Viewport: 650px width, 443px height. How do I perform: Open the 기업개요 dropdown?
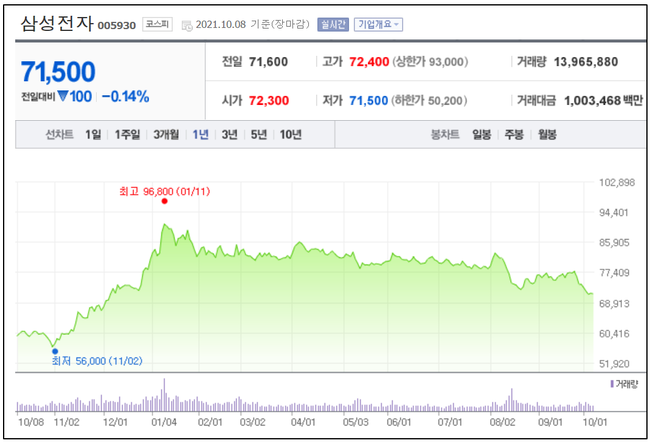[378, 24]
